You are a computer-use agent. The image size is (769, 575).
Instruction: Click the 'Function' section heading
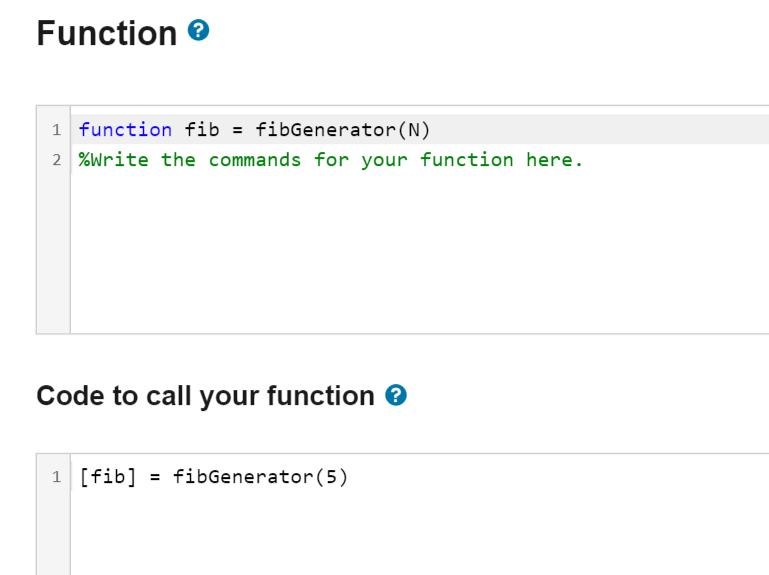[107, 33]
